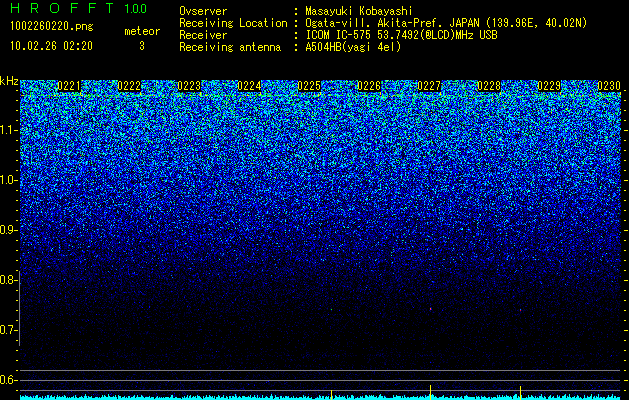629x400 pixels.
Task: Select the ICOM IC-575 53.7492 MHz receiver text
Action: [401, 35]
